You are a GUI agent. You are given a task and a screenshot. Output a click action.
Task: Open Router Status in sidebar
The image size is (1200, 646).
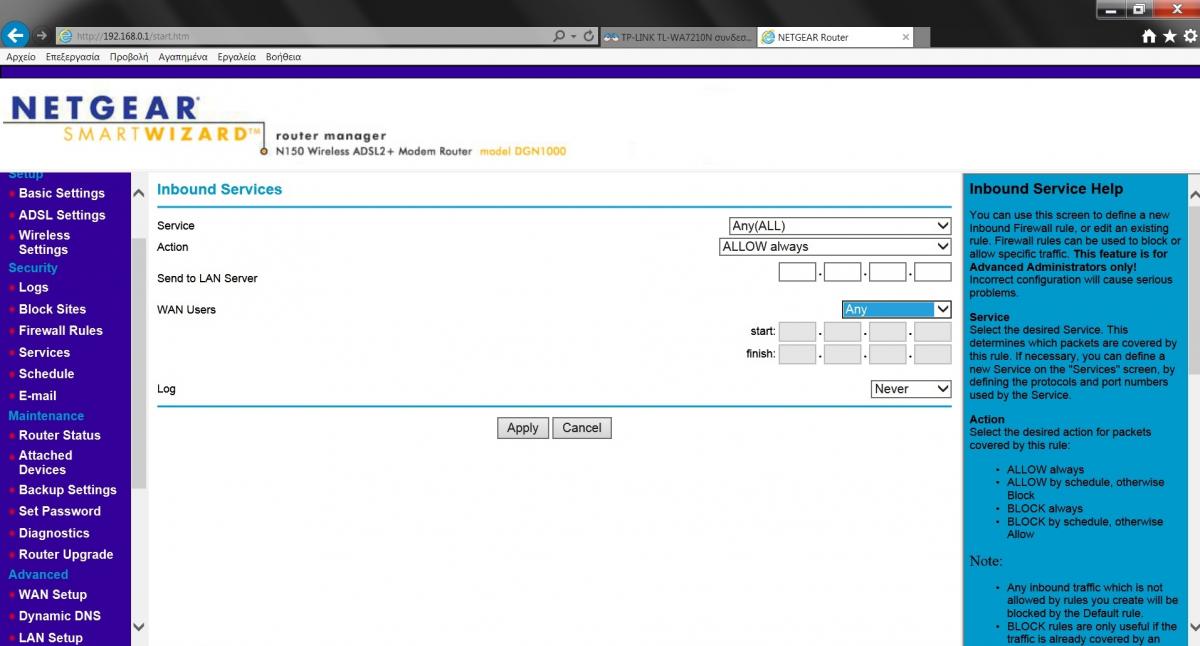(x=60, y=435)
